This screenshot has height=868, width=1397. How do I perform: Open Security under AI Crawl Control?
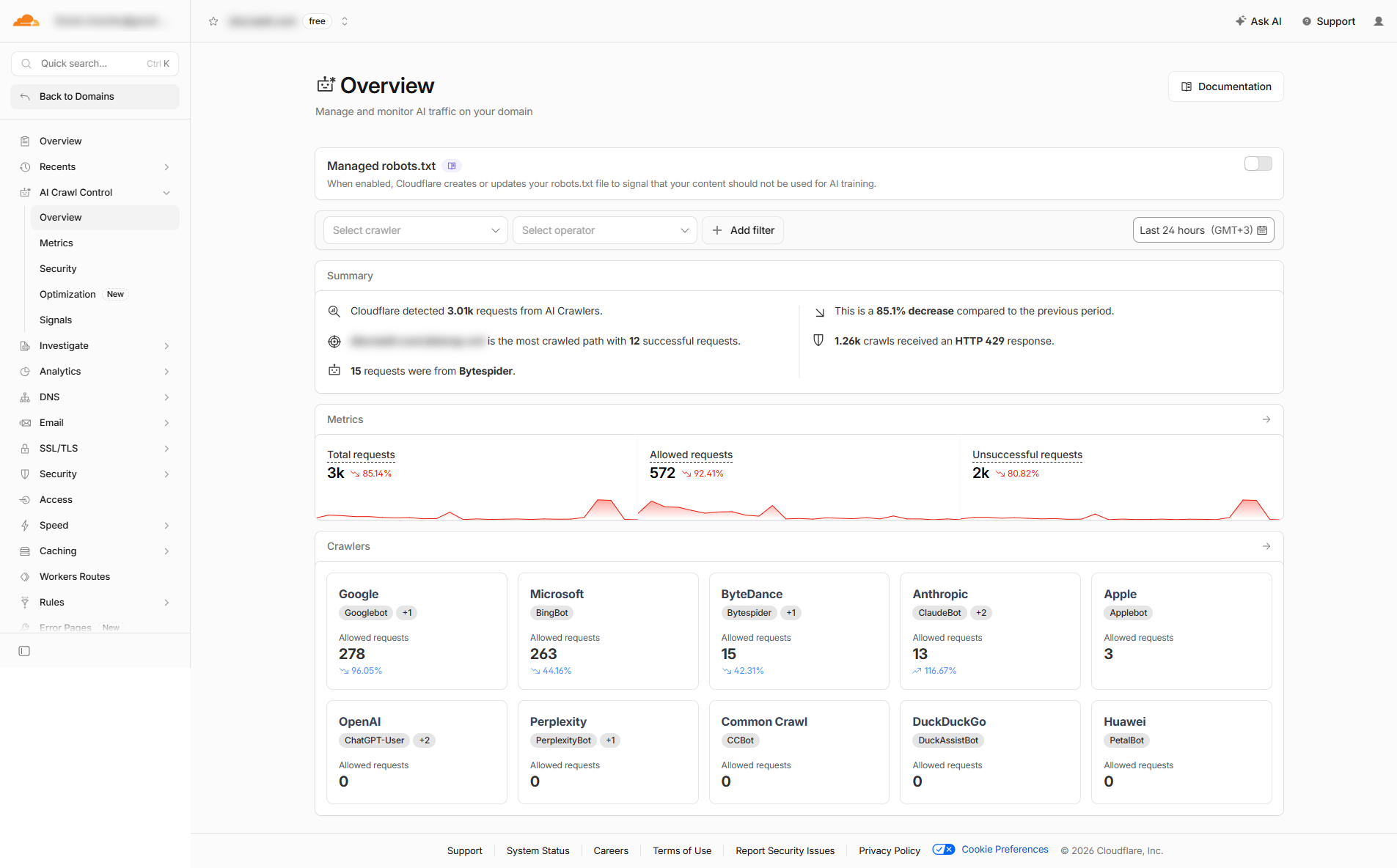(105, 269)
